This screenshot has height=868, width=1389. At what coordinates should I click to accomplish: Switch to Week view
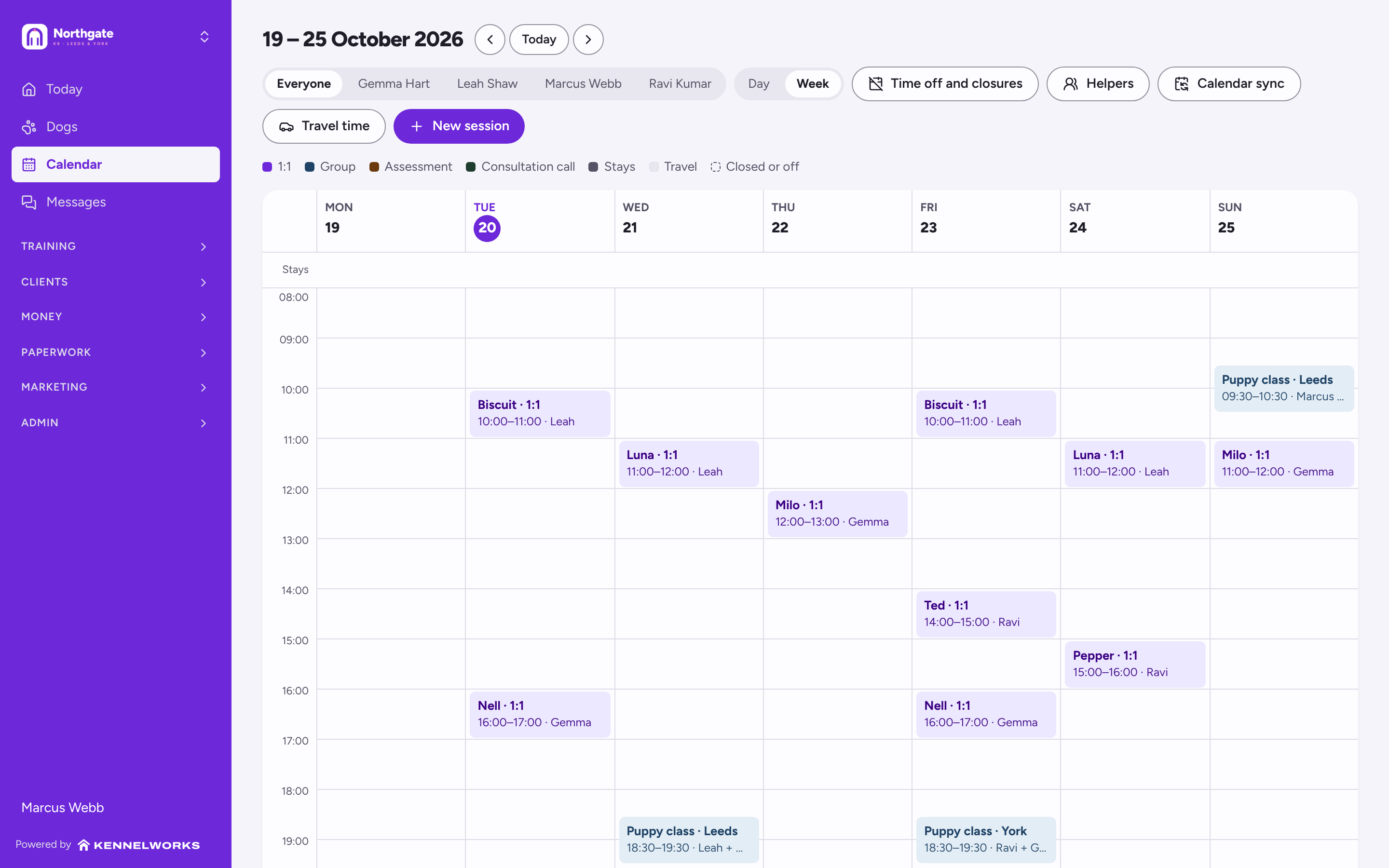pos(812,84)
